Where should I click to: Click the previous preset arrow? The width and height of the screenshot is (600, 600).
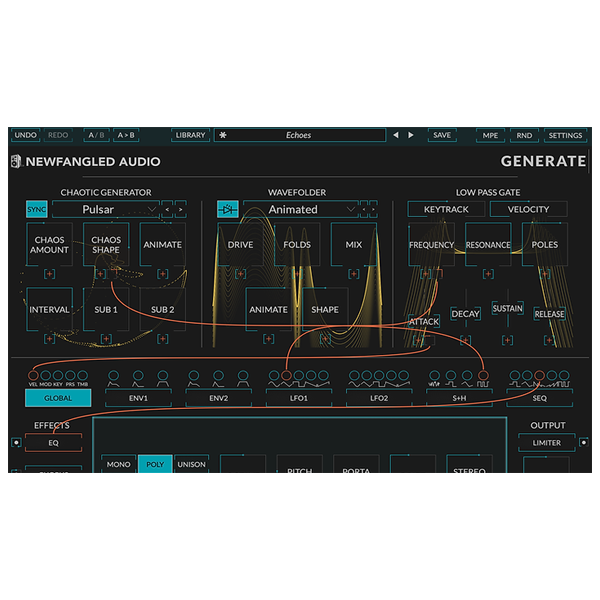pyautogui.click(x=396, y=135)
